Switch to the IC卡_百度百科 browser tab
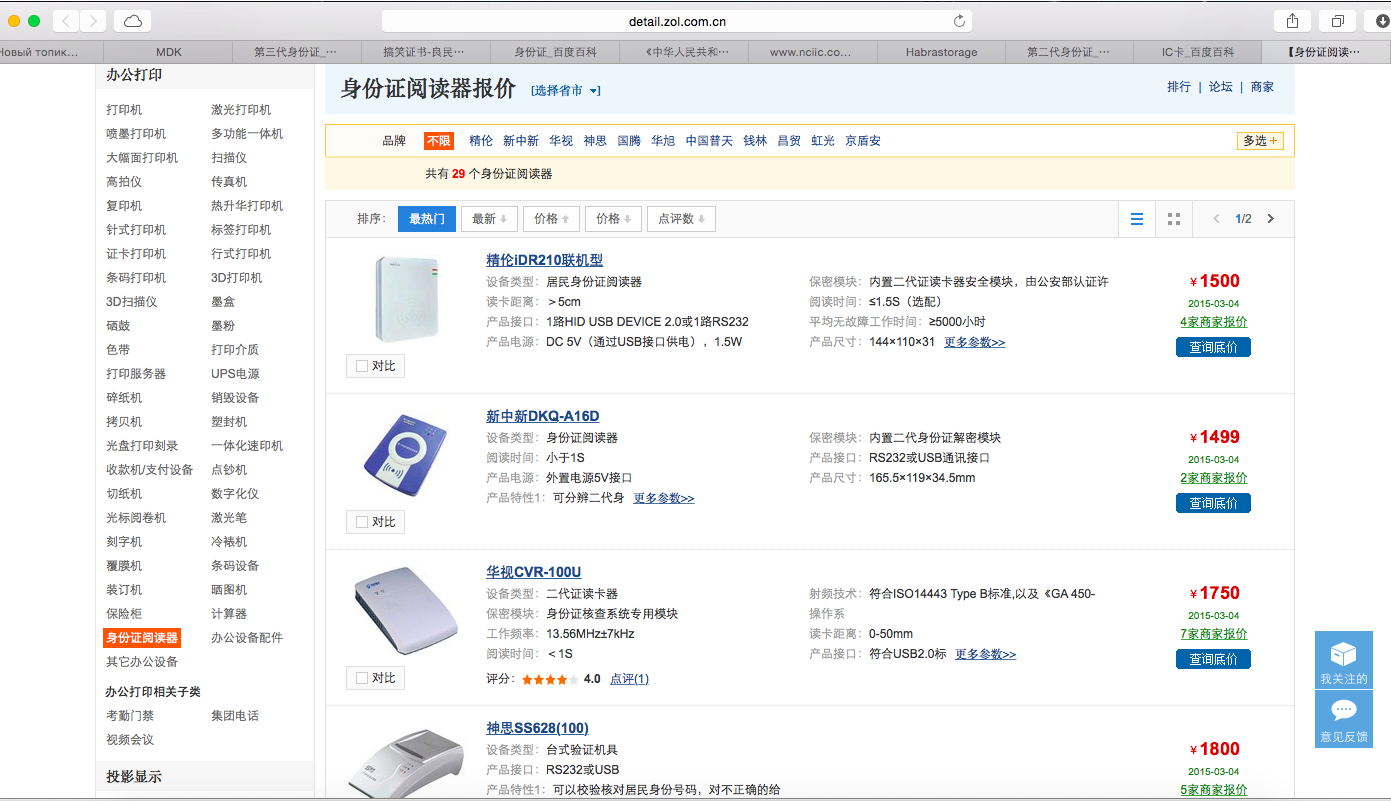1391x801 pixels. [1198, 52]
